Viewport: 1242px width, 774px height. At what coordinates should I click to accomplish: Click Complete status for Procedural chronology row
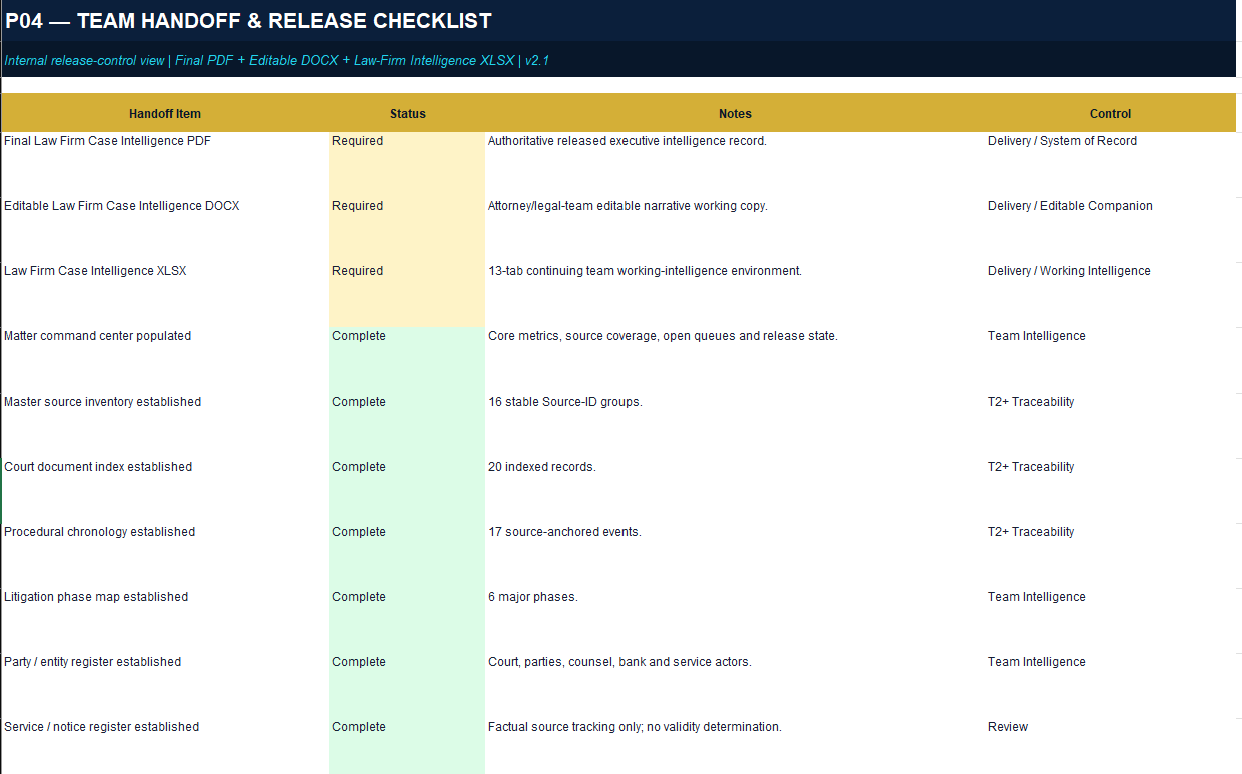click(x=407, y=556)
